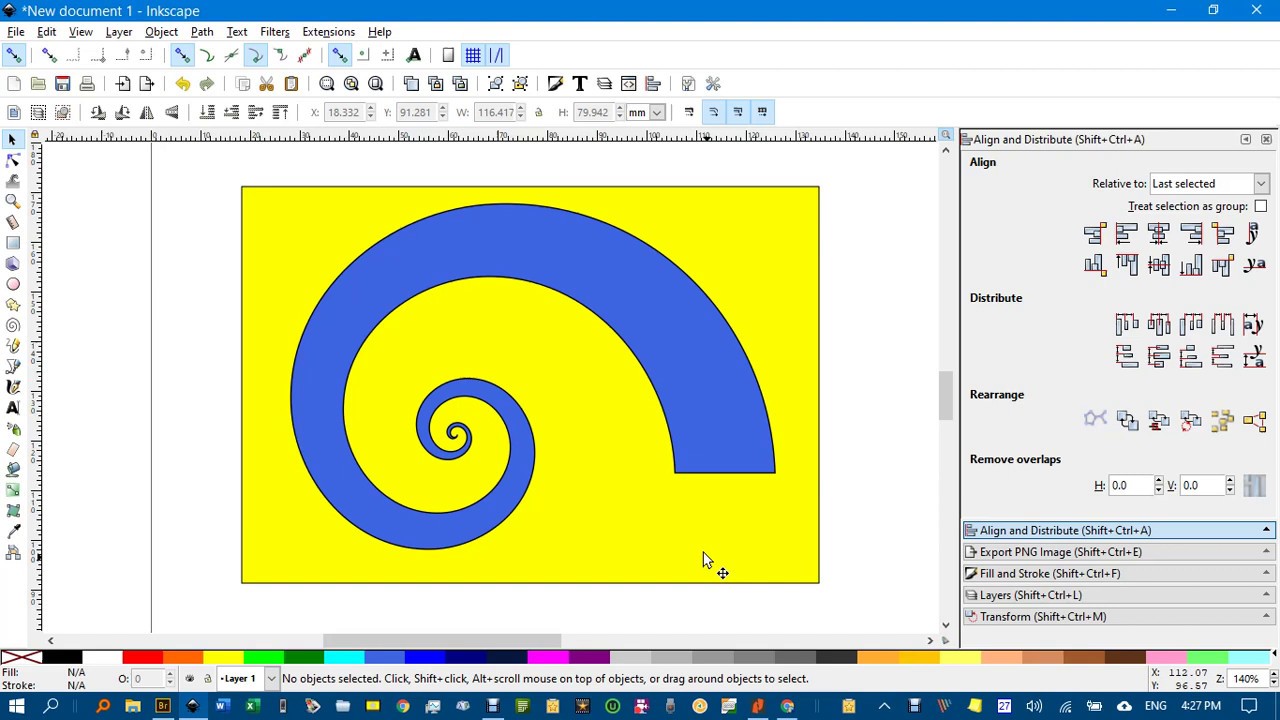The width and height of the screenshot is (1280, 720).
Task: Open the Path menu
Action: pos(202,32)
